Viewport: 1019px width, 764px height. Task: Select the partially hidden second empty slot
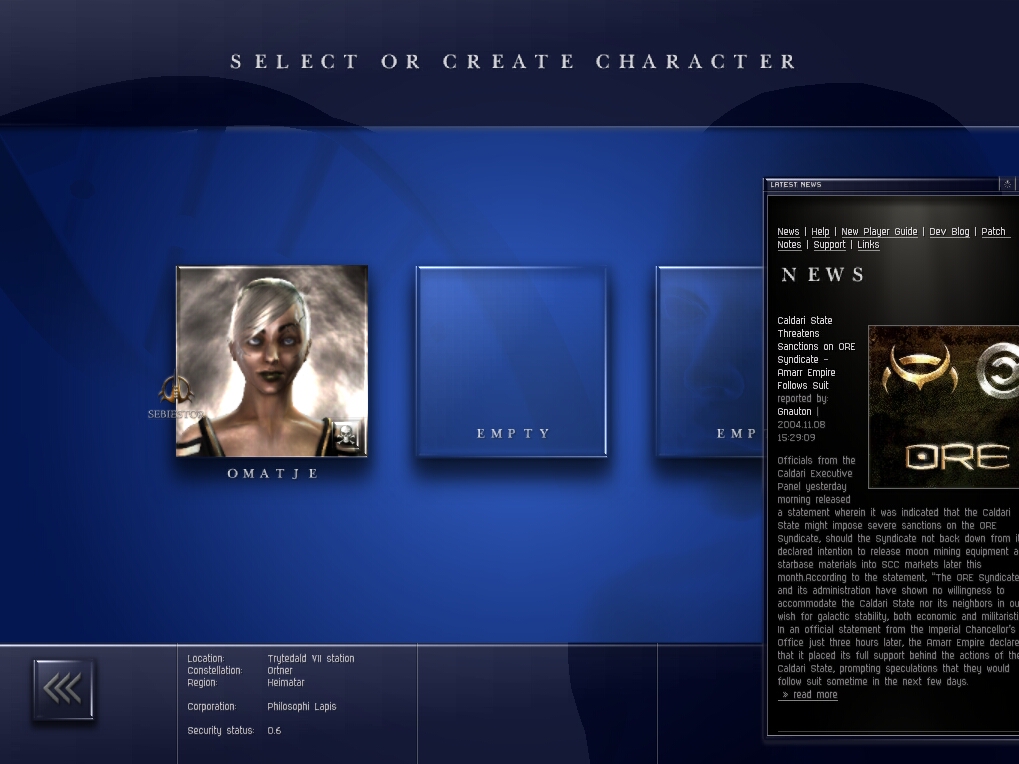click(x=709, y=361)
